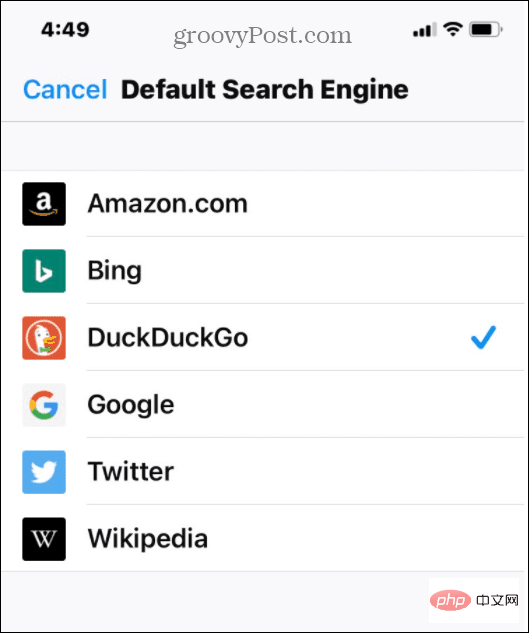Select Google as default search engine
Viewport: 529px width, 633px height.
tap(264, 405)
